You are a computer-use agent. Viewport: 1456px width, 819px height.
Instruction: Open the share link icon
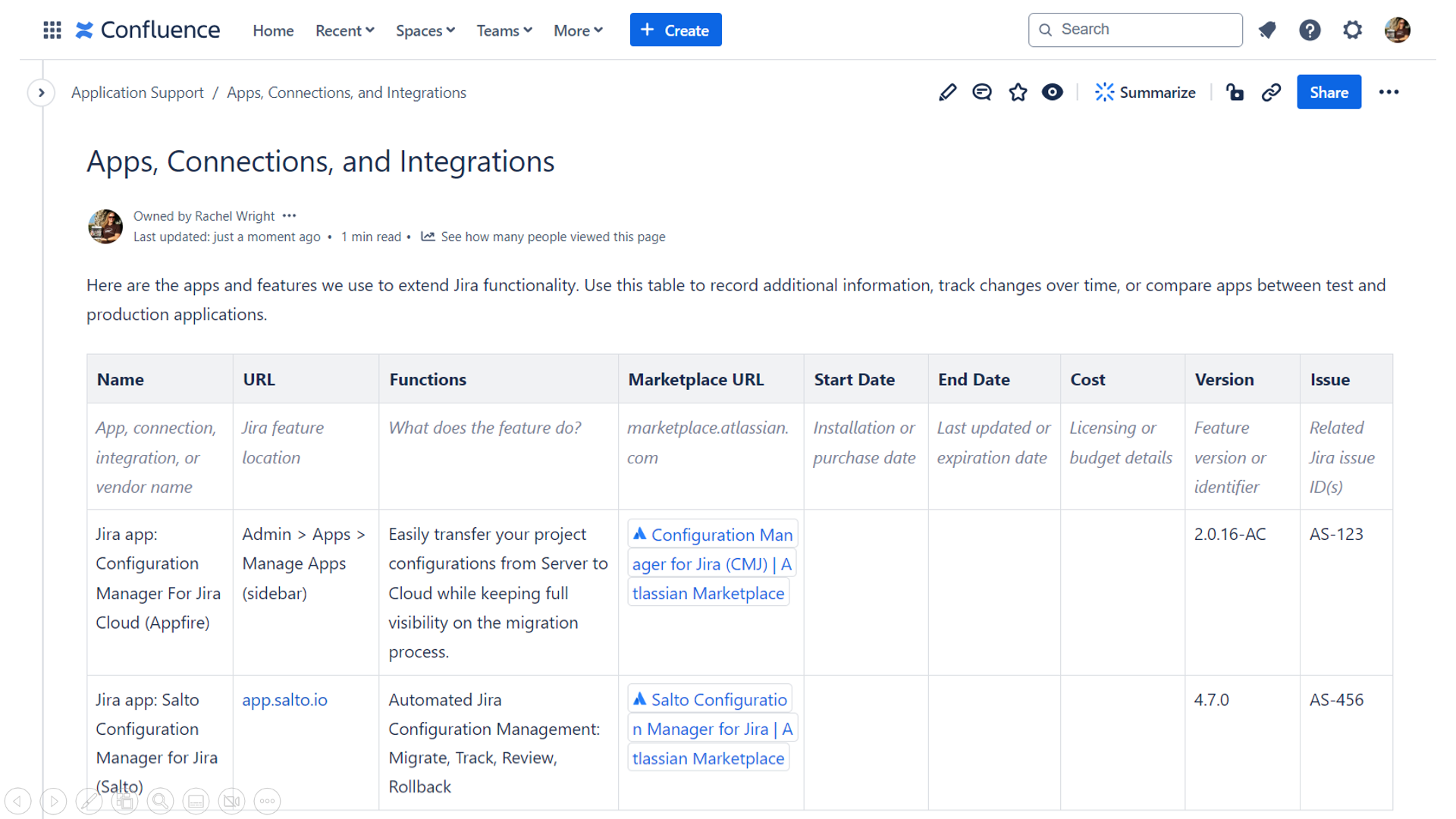[1271, 92]
